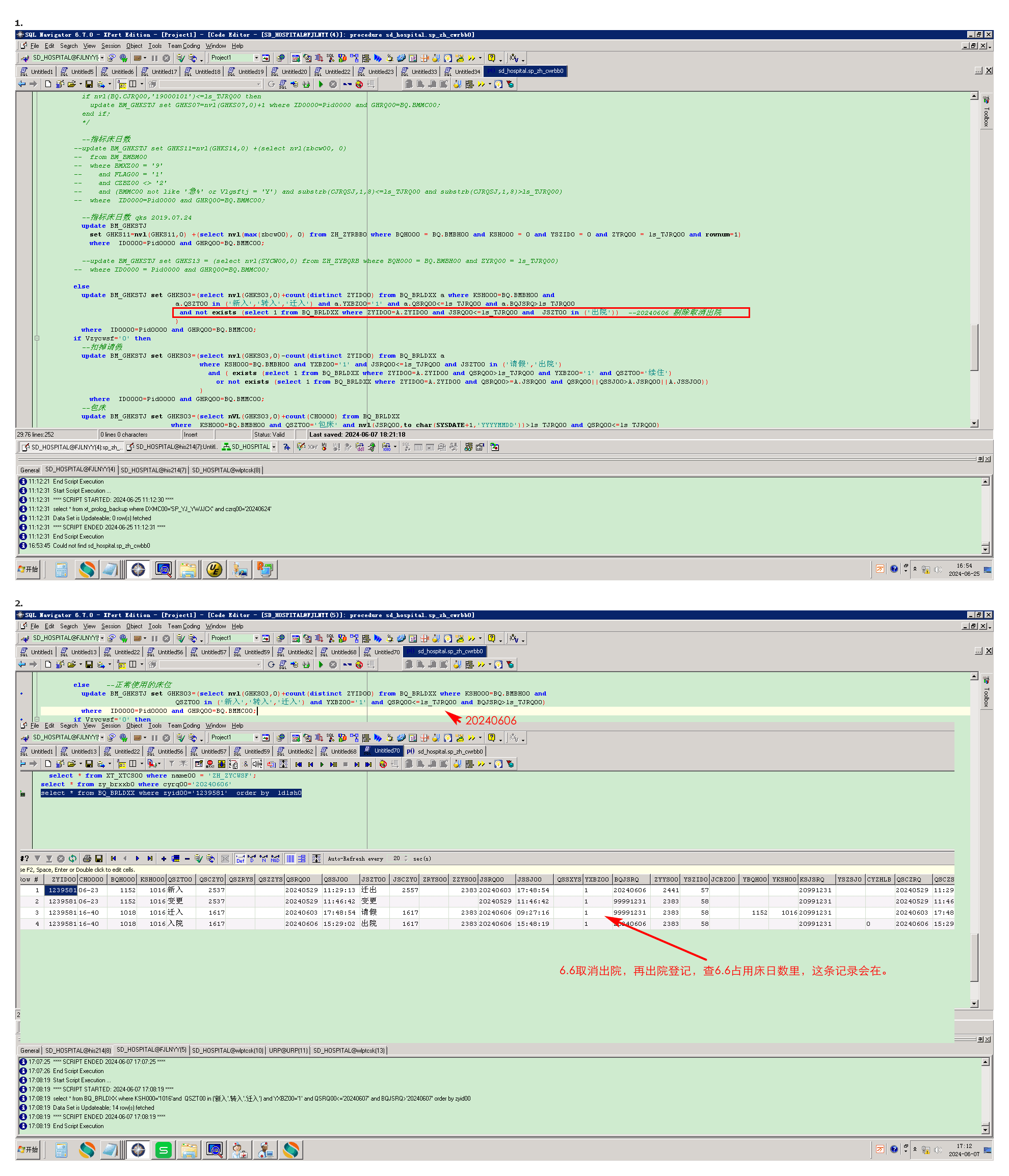The image size is (1009, 1176).
Task: Open the SD_HOSPITAL schema dropdown
Action: [x=274, y=447]
